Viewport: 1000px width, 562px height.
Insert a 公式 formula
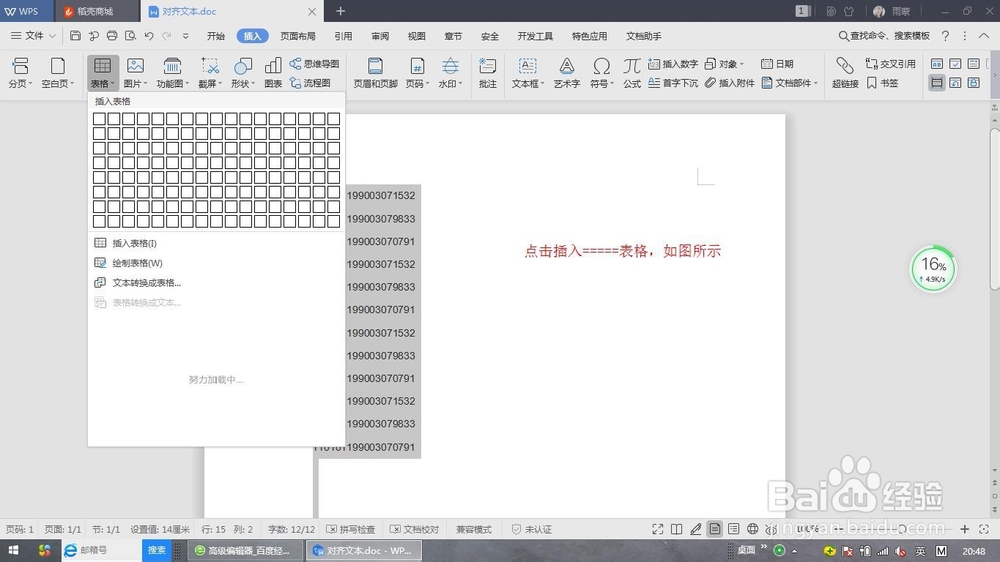pyautogui.click(x=631, y=72)
